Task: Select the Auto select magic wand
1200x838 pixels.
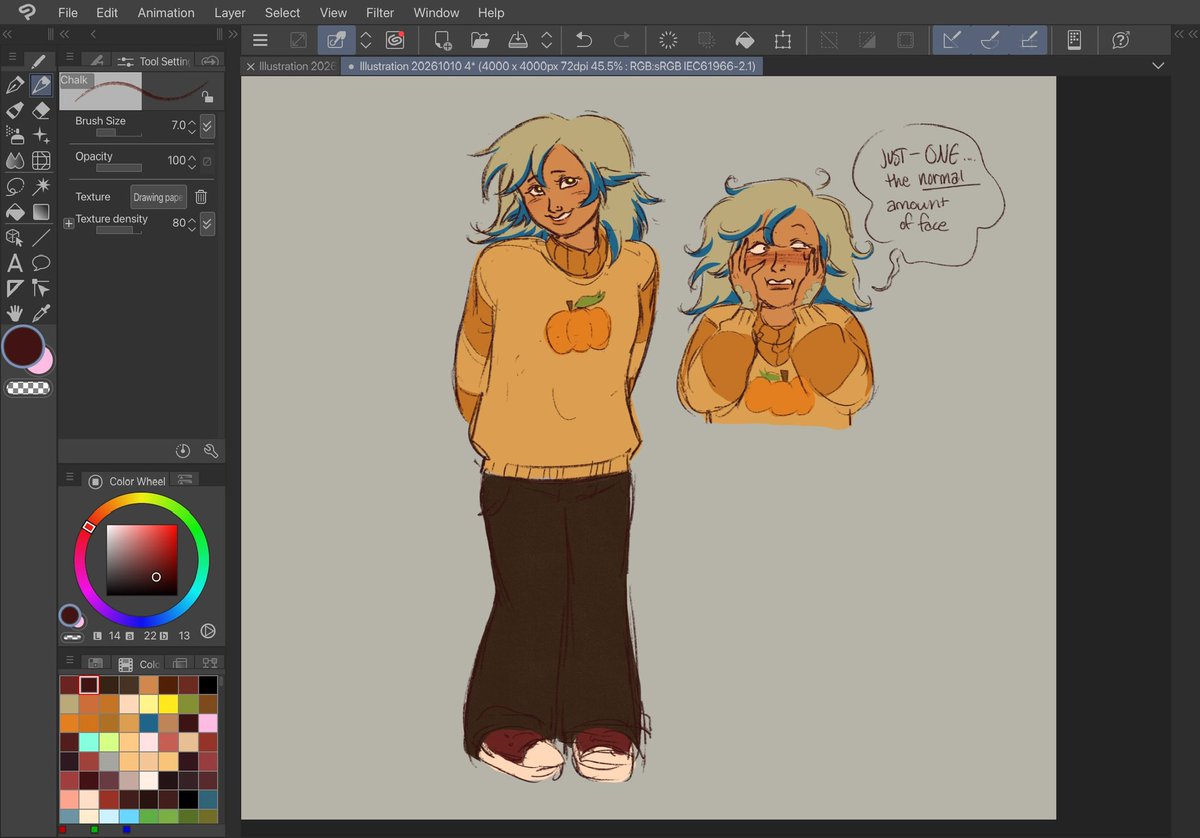Action: (x=41, y=186)
